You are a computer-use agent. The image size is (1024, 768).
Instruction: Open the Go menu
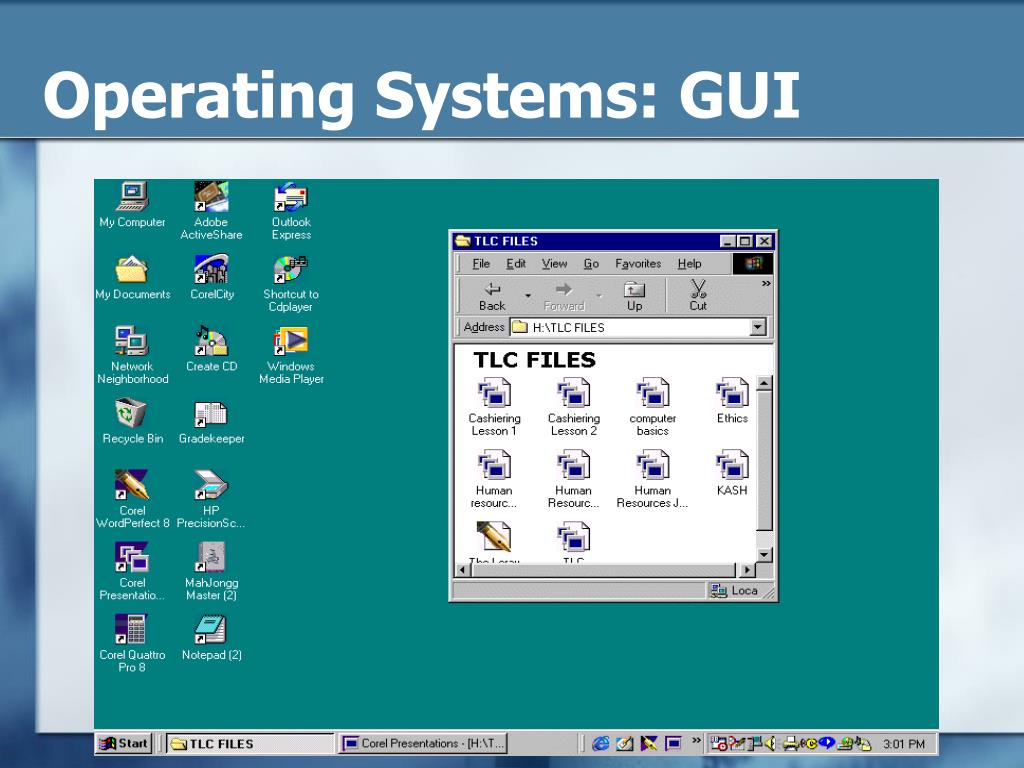pyautogui.click(x=591, y=264)
